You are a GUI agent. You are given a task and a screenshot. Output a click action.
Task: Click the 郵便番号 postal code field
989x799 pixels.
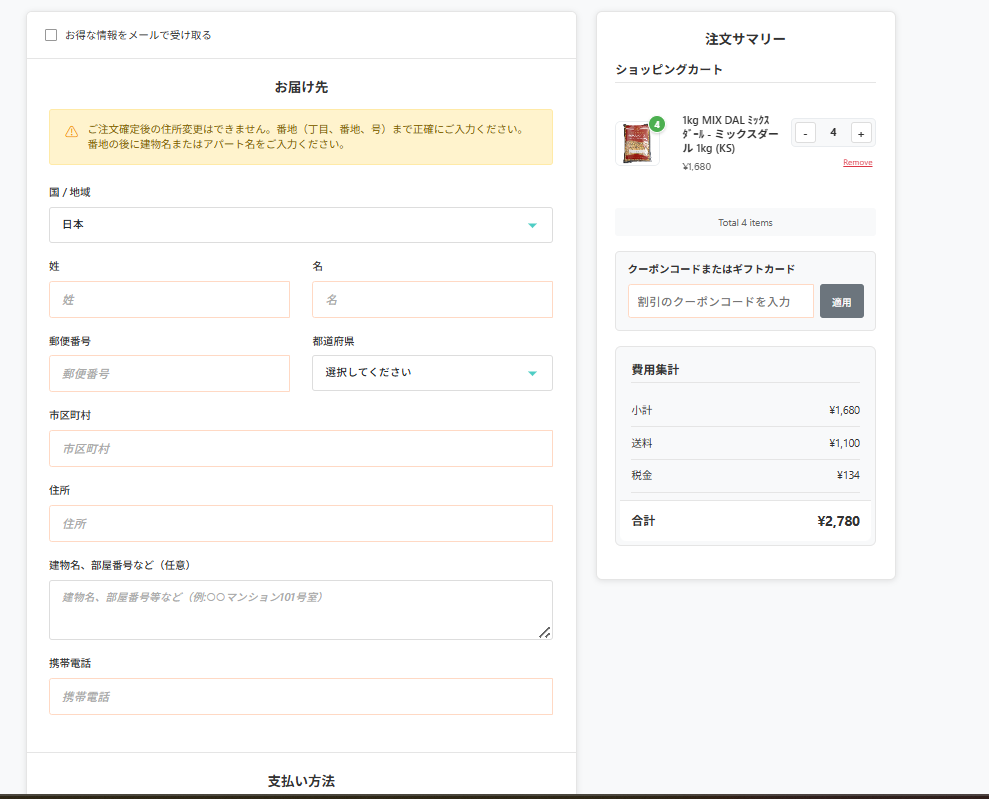click(169, 373)
